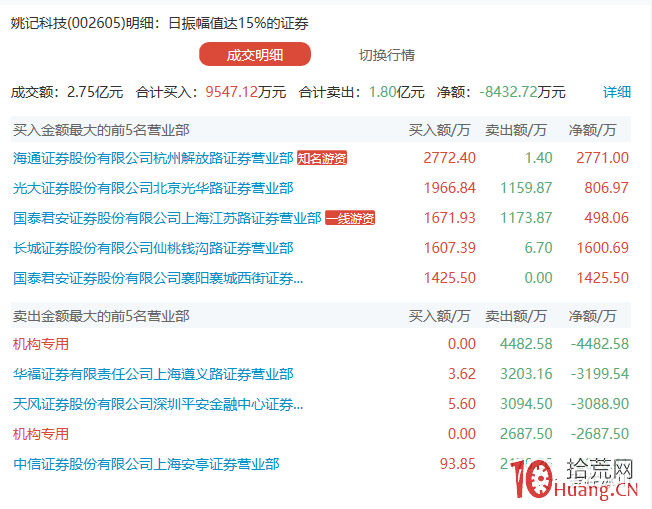Click sell amount 3094.50
Screen dimensions: 652x509
[x=526, y=404]
